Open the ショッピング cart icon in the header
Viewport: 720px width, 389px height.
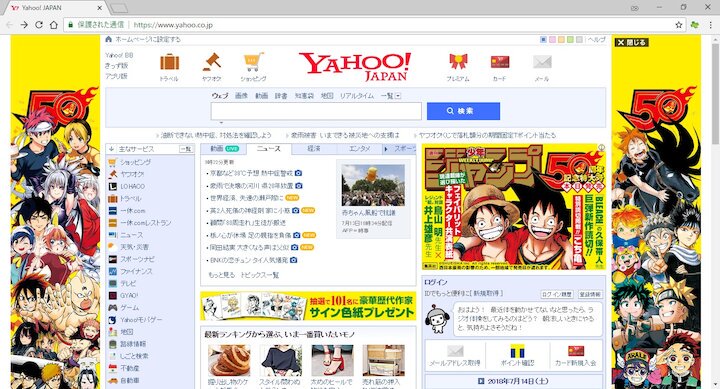coord(253,62)
